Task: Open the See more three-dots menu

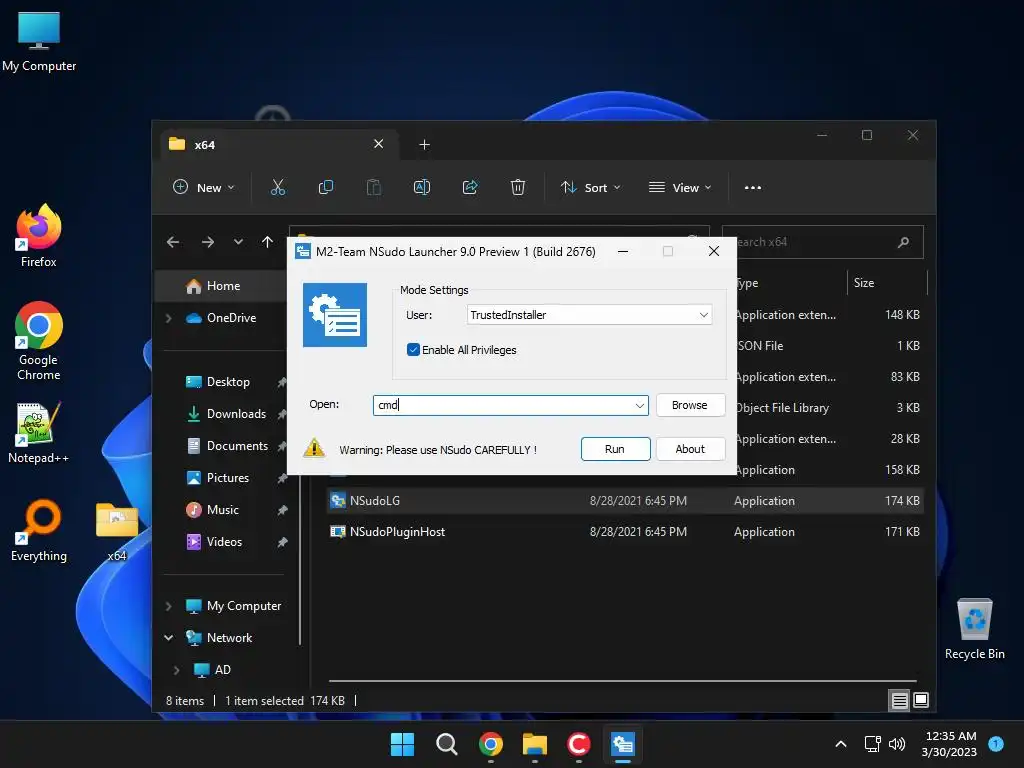Action: [x=752, y=187]
